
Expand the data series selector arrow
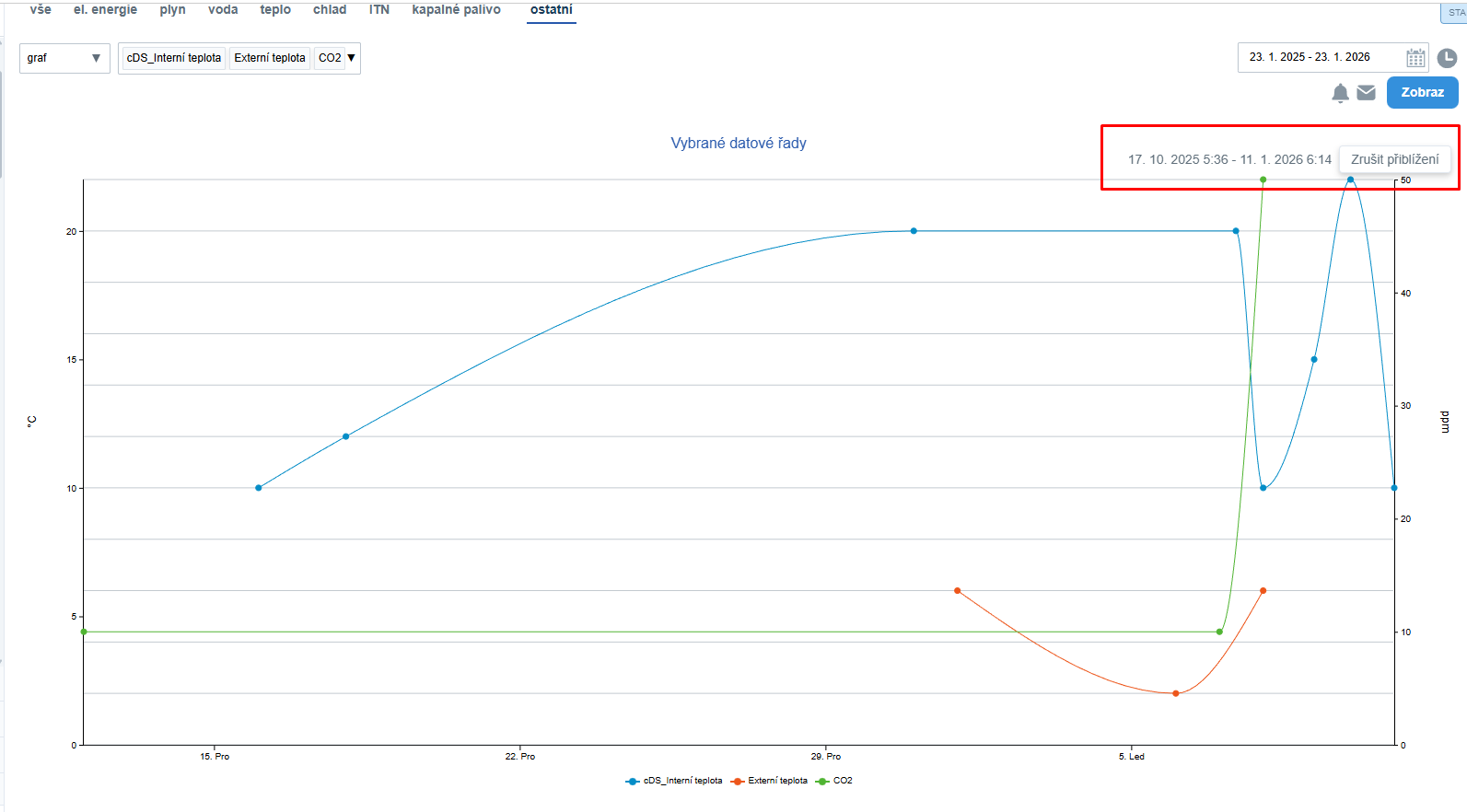(x=352, y=58)
